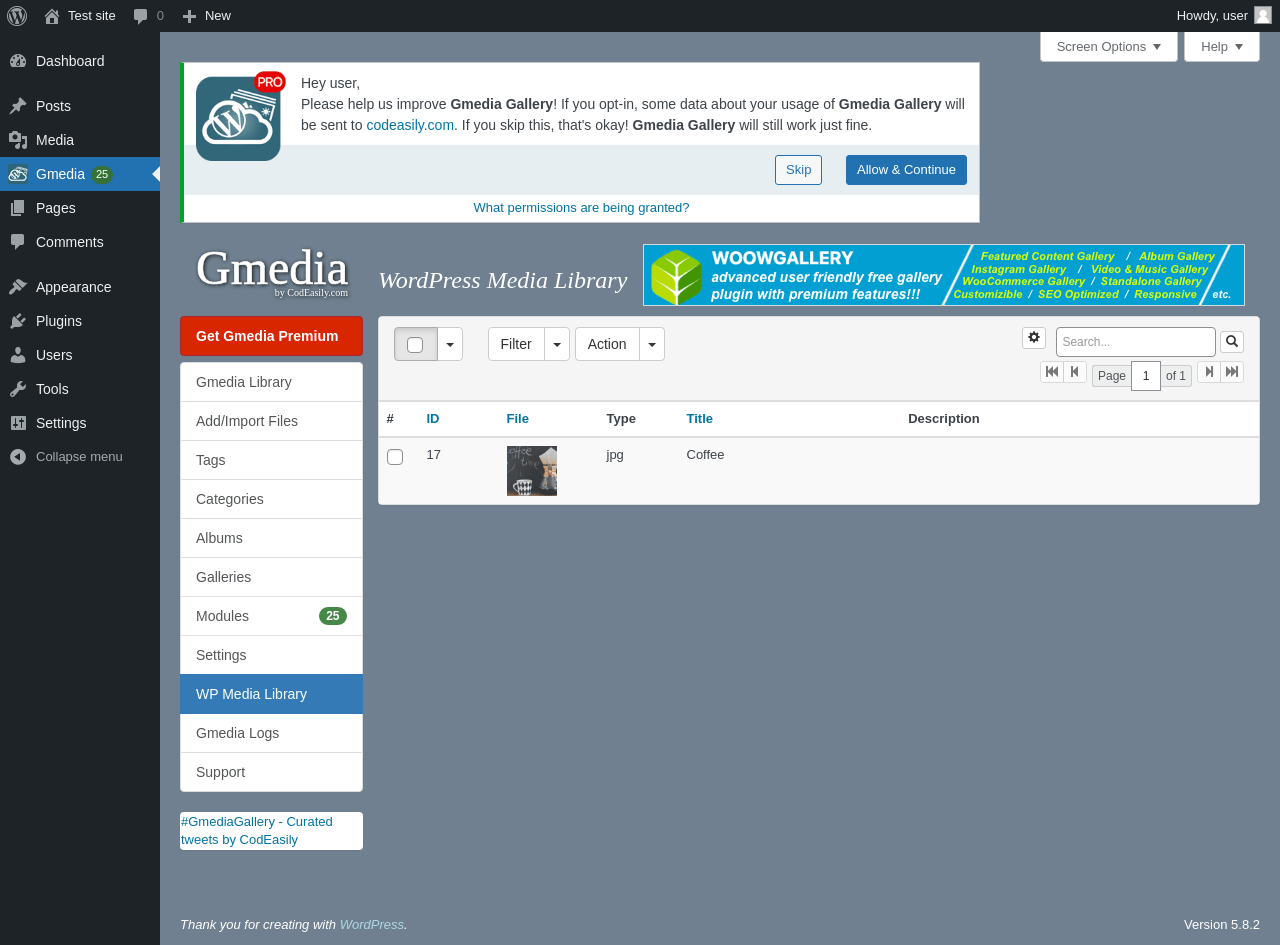Check the row checkbox for Coffee
1280x945 pixels.
pyautogui.click(x=395, y=457)
